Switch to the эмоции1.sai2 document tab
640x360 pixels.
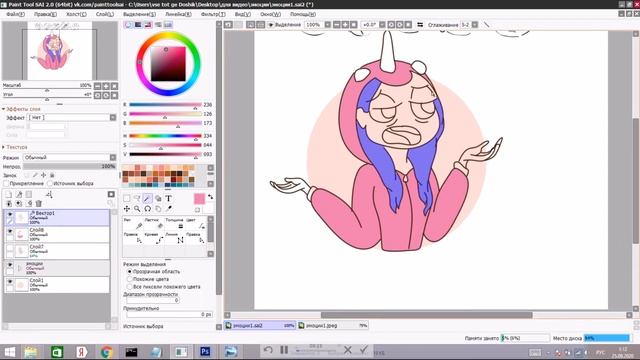260,326
